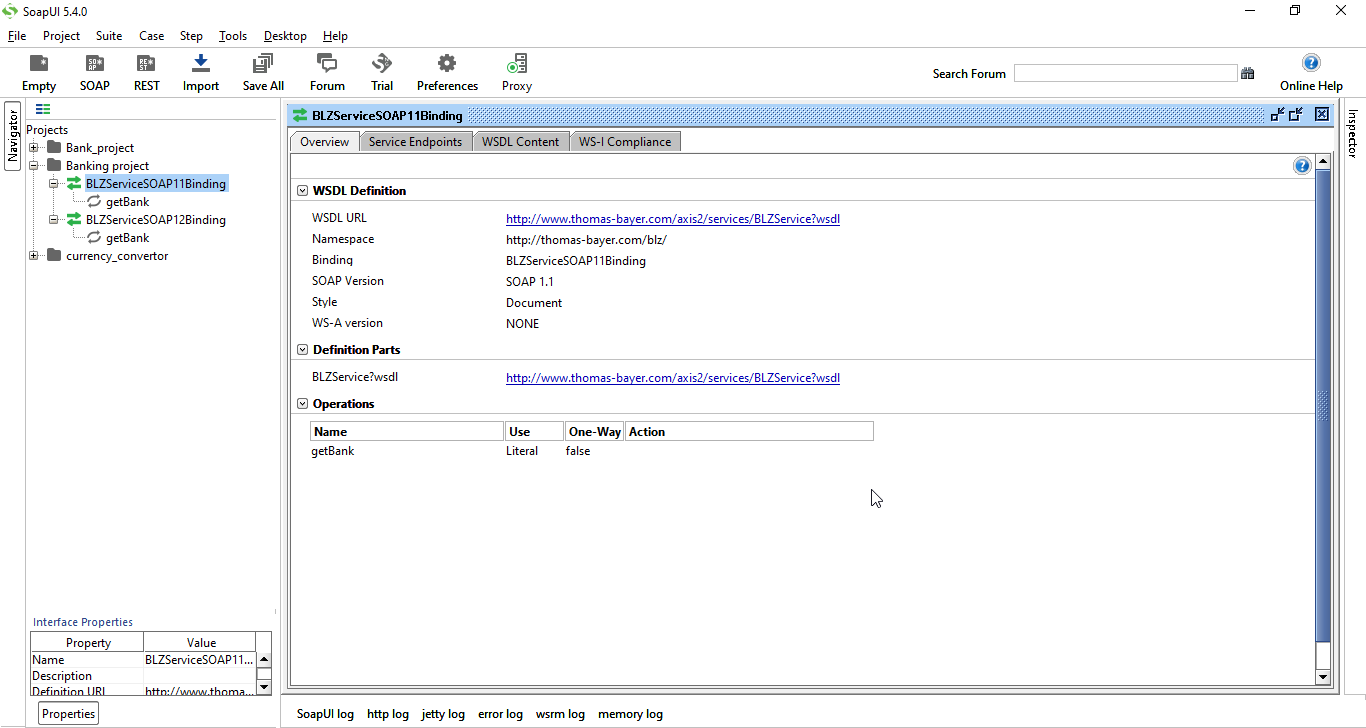
Task: Open the SoapUI community Forum
Action: [x=326, y=71]
